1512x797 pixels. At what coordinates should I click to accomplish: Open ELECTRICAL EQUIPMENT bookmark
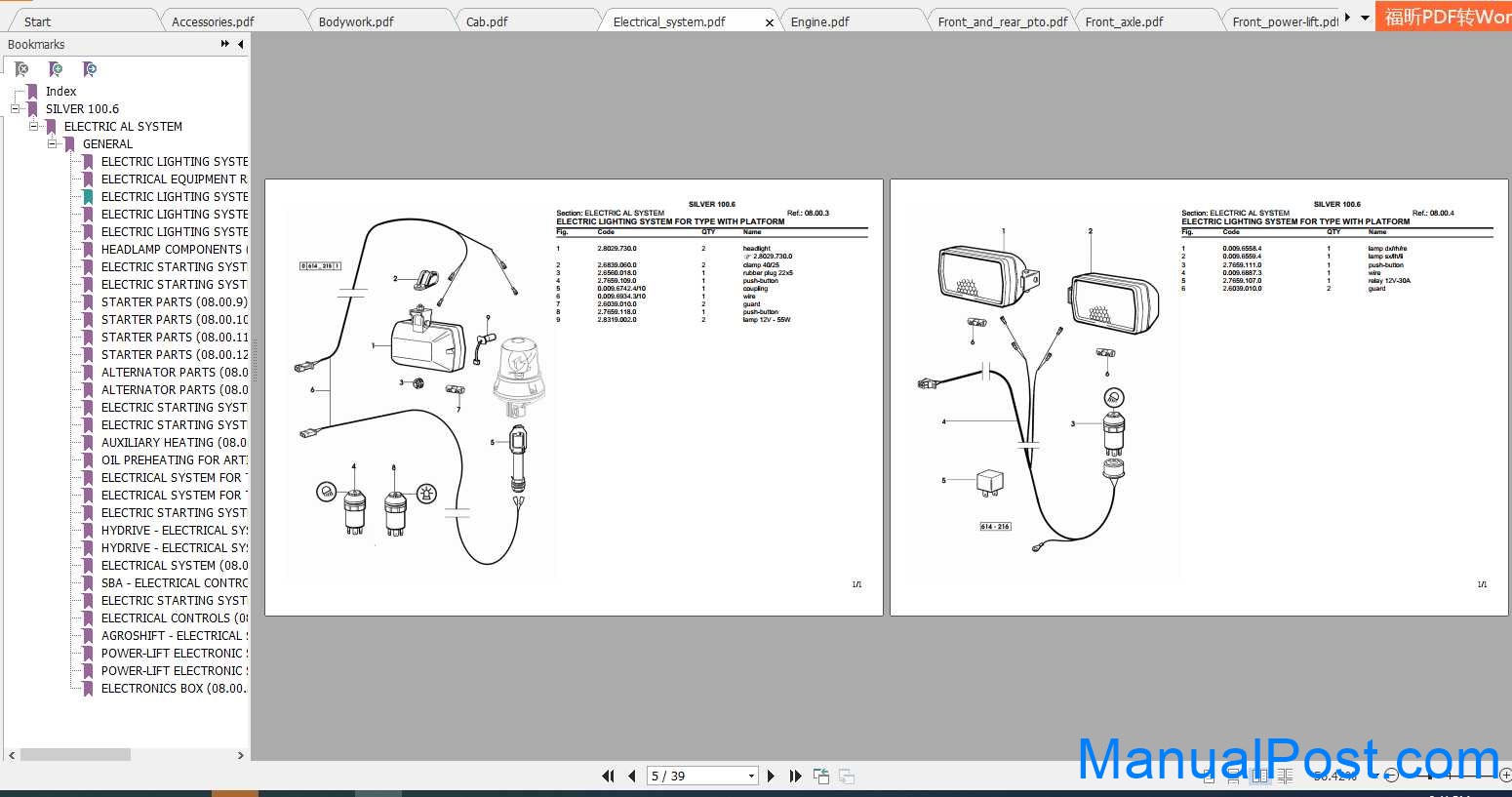pyautogui.click(x=174, y=179)
